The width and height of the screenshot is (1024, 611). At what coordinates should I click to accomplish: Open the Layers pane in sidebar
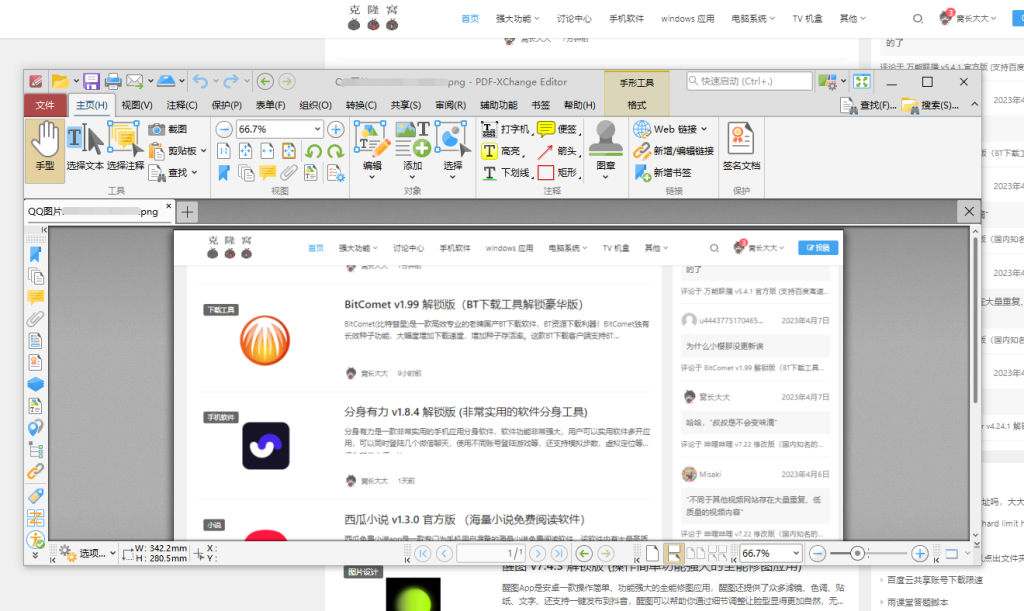pyautogui.click(x=35, y=384)
